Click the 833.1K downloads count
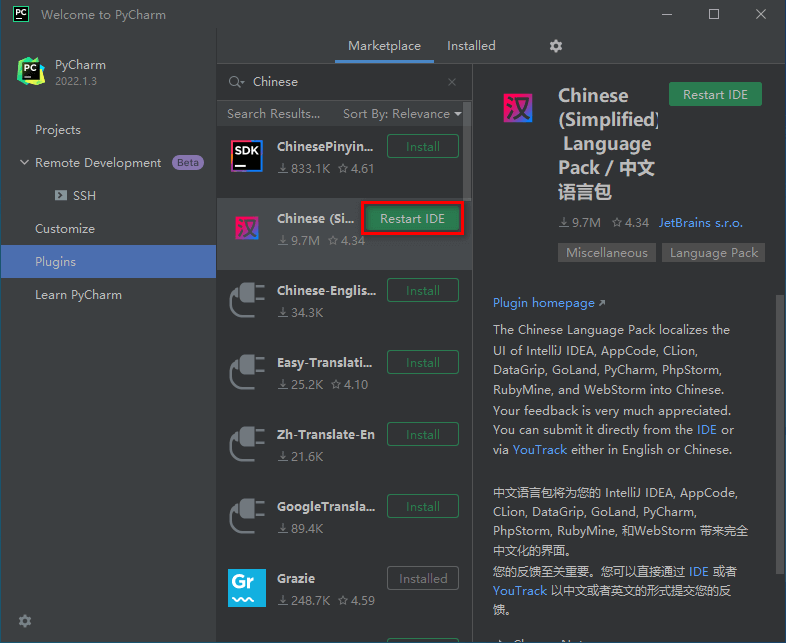 pos(304,168)
